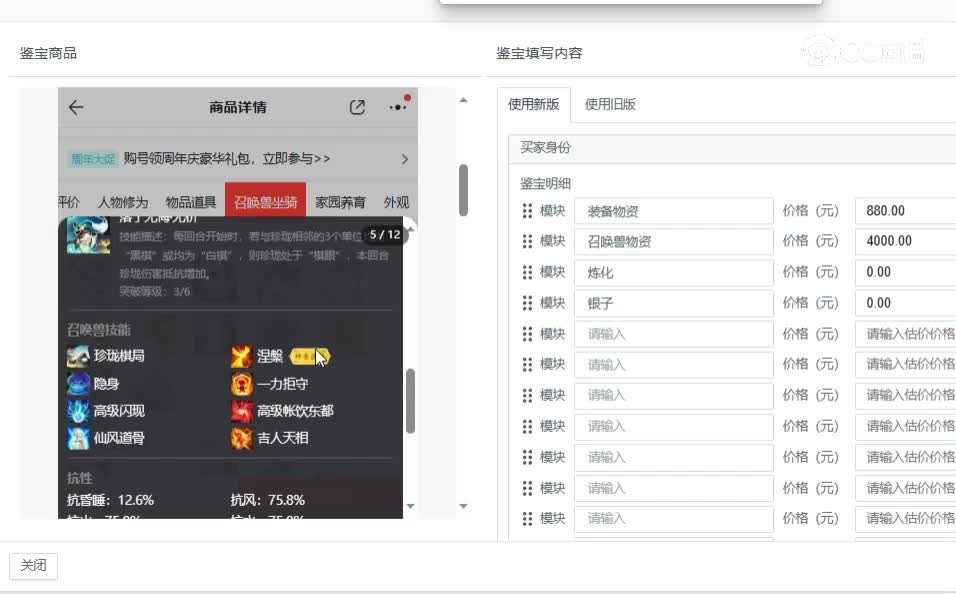Viewport: 956px width, 594px height.
Task: Click the 突破等级: 3/6 text
Action: (x=155, y=292)
